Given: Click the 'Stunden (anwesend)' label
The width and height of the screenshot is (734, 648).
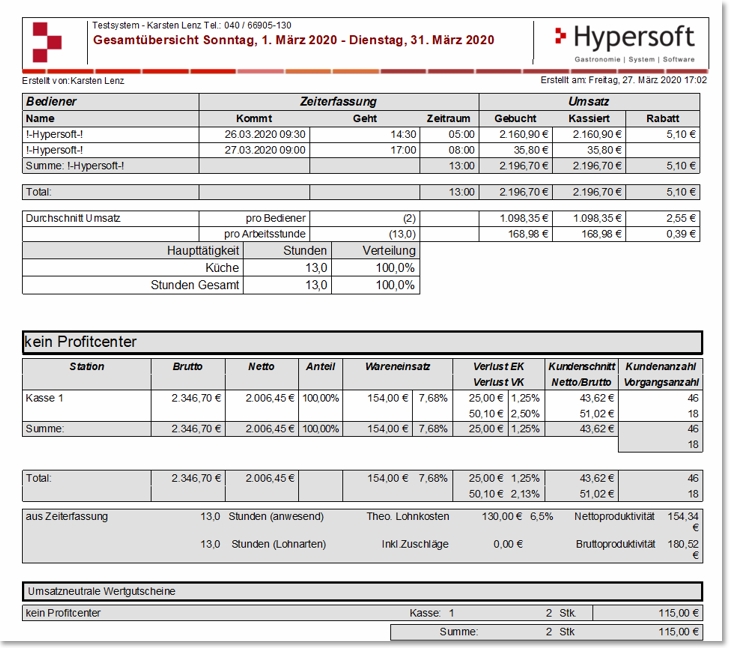Looking at the screenshot, I should click(x=276, y=516).
